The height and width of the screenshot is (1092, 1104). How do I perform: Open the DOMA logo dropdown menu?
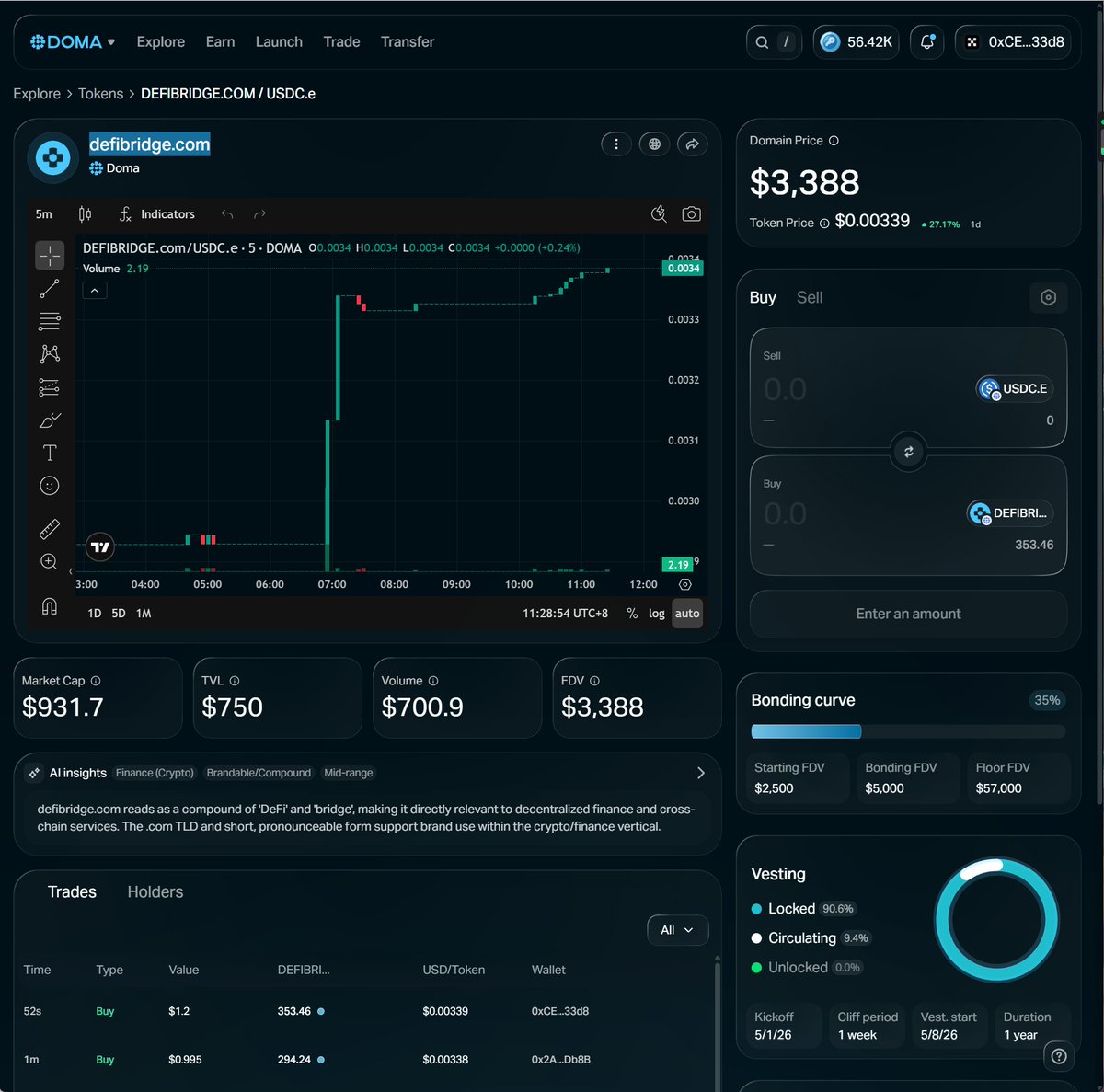[73, 41]
